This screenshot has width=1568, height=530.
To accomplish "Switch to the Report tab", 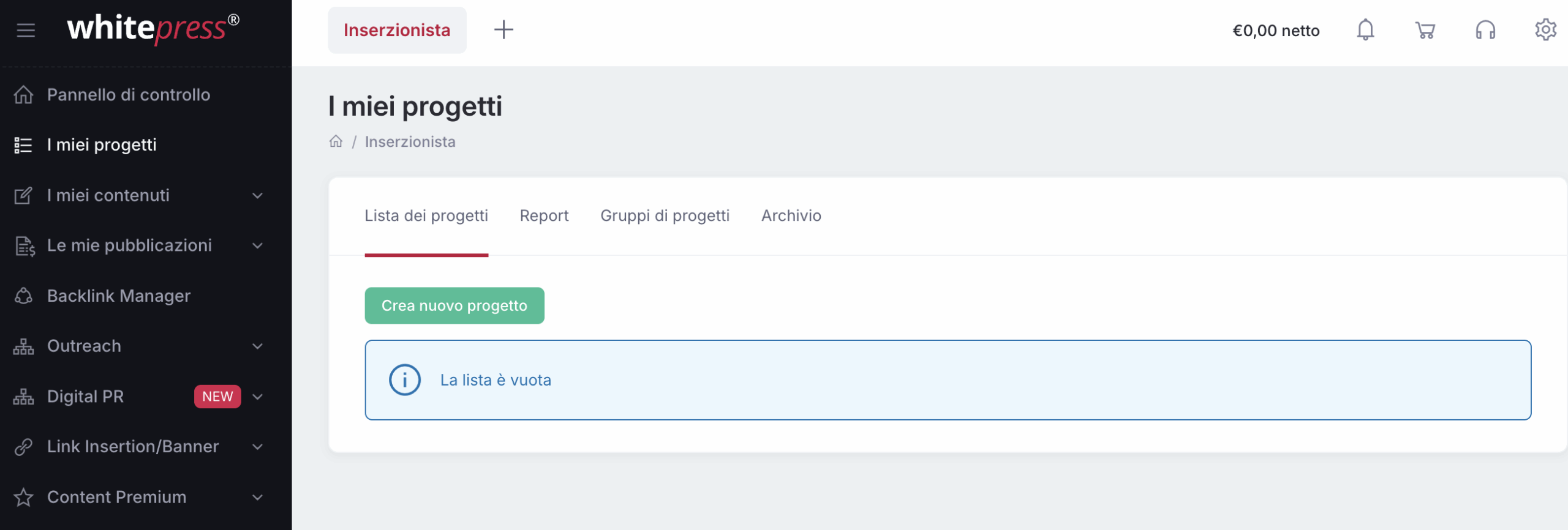I will (544, 215).
